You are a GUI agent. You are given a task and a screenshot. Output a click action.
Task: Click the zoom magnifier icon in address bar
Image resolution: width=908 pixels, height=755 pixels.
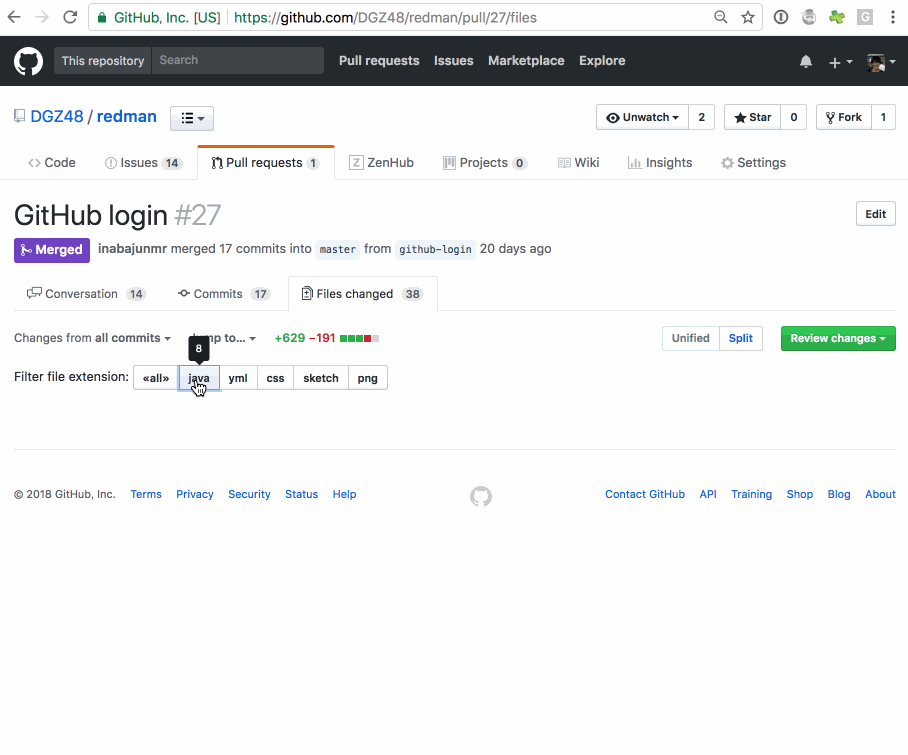(x=720, y=17)
